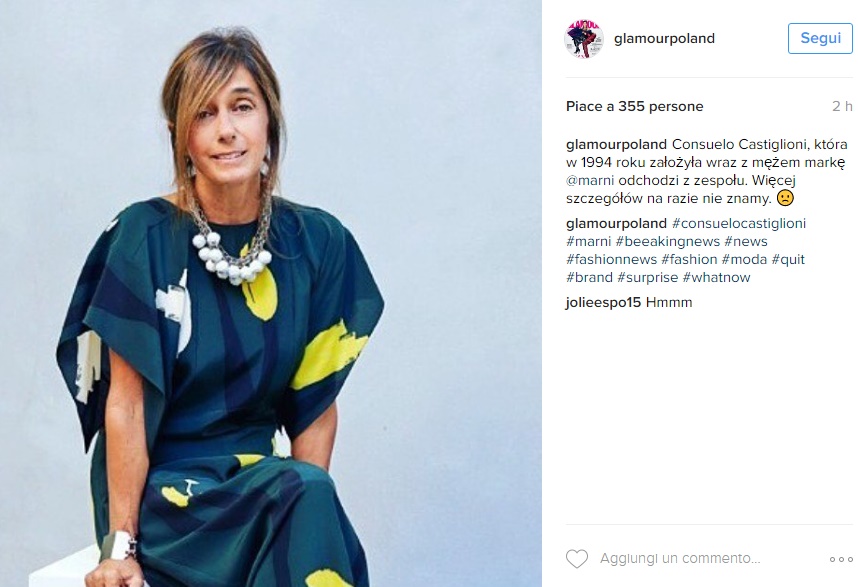Open the jolieespo15 commenter profile
The width and height of the screenshot is (858, 587).
[x=603, y=302]
